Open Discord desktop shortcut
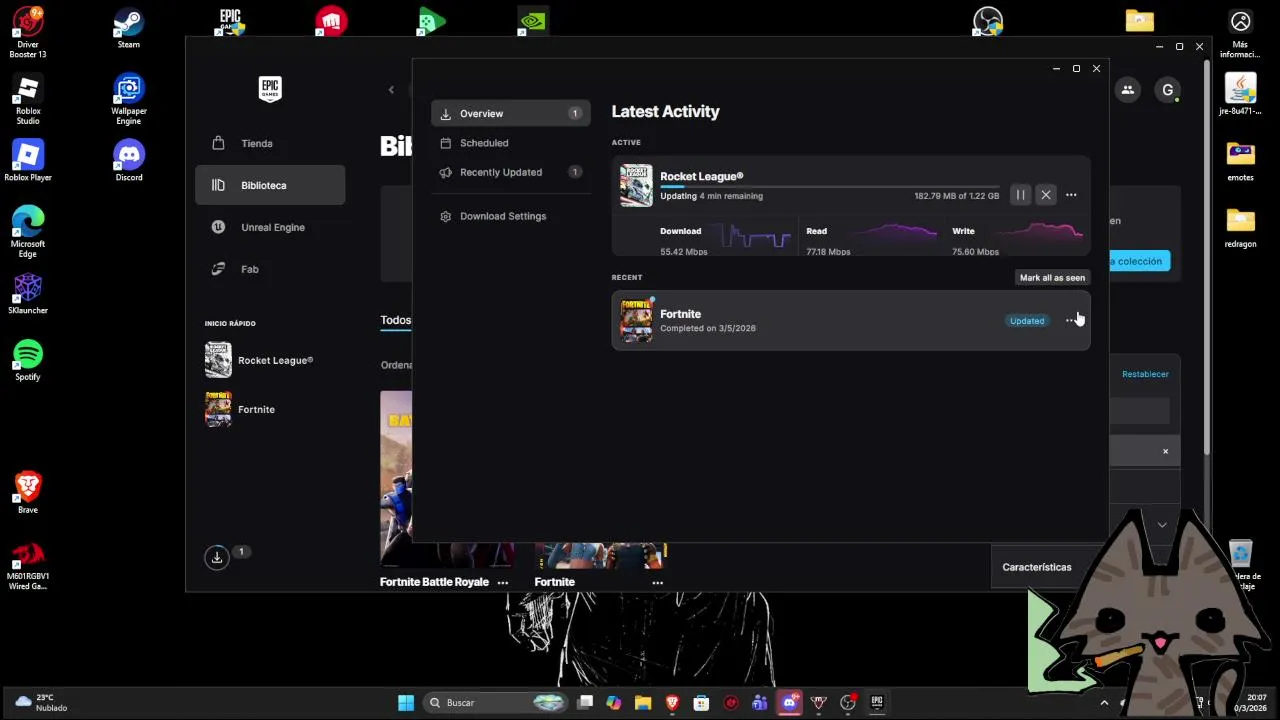1280x720 pixels. [129, 162]
